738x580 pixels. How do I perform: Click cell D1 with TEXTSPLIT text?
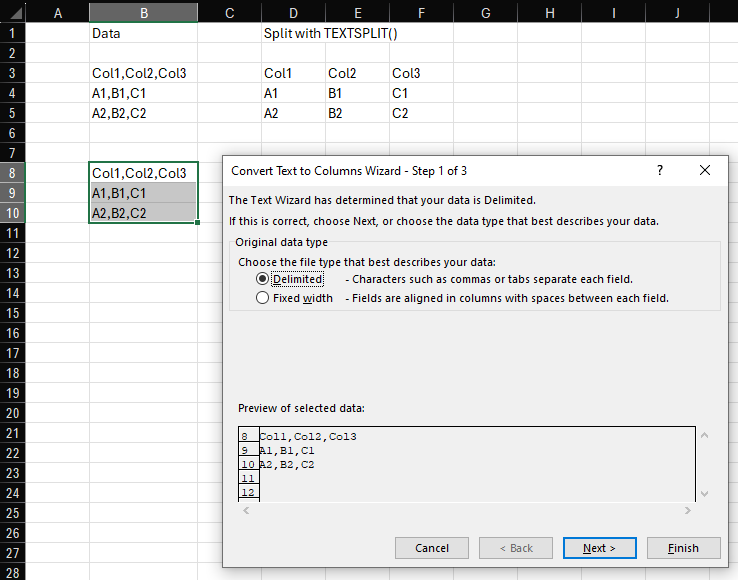[x=291, y=33]
